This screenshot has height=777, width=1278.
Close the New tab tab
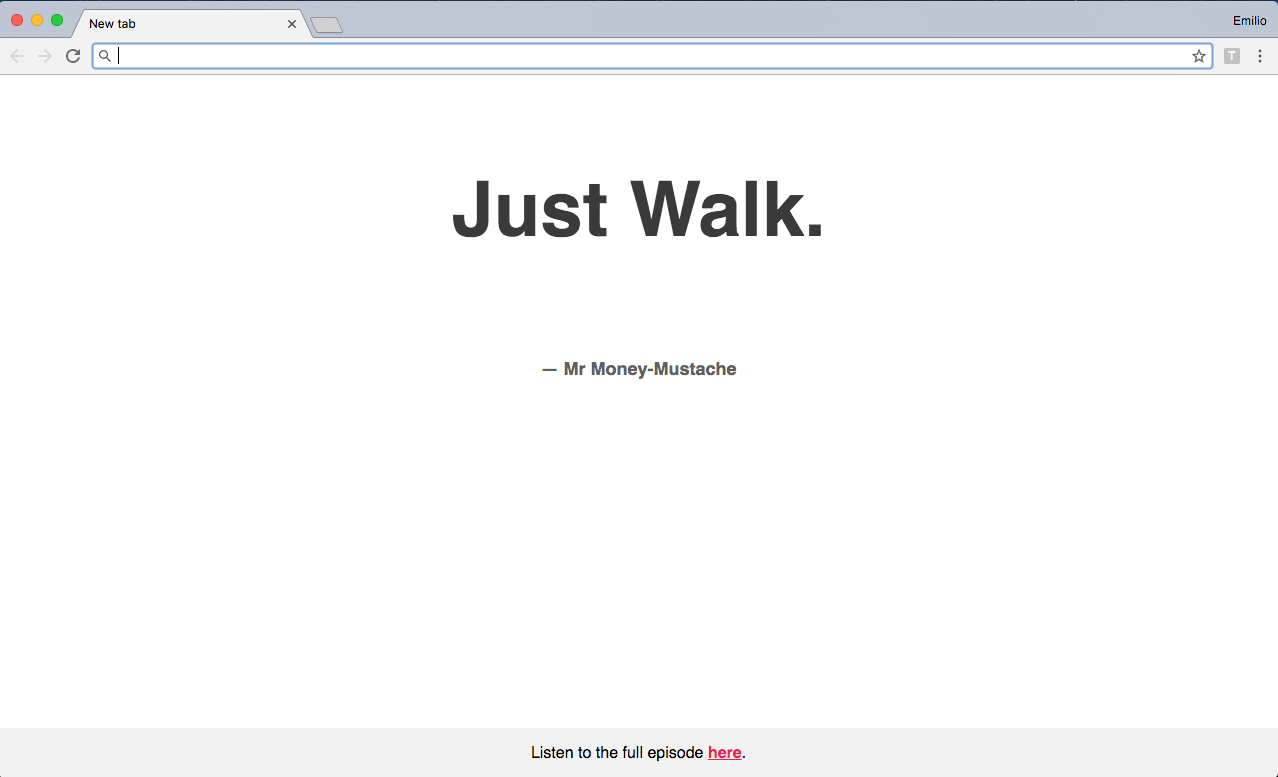point(292,24)
